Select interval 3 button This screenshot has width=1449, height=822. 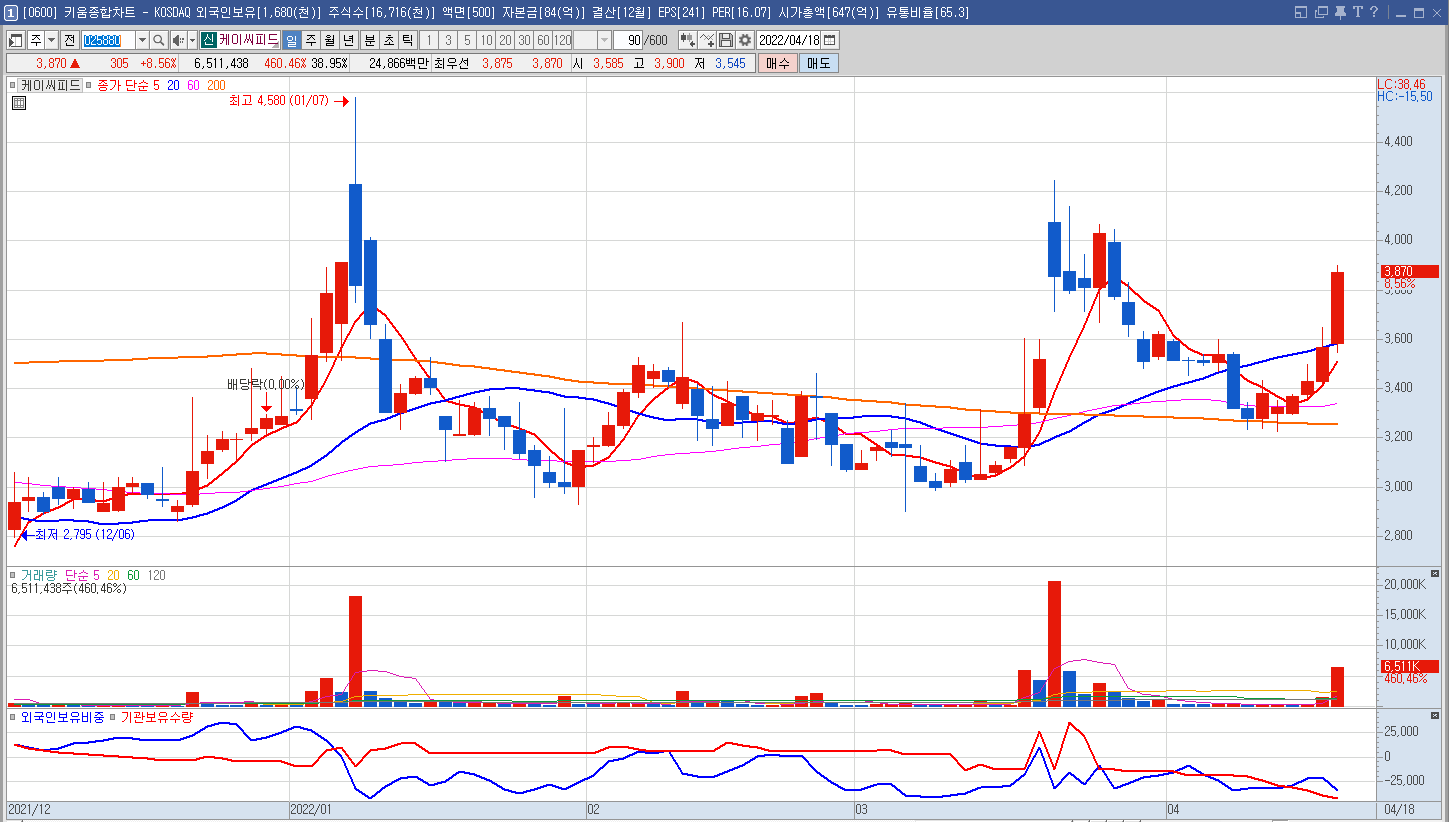[447, 40]
